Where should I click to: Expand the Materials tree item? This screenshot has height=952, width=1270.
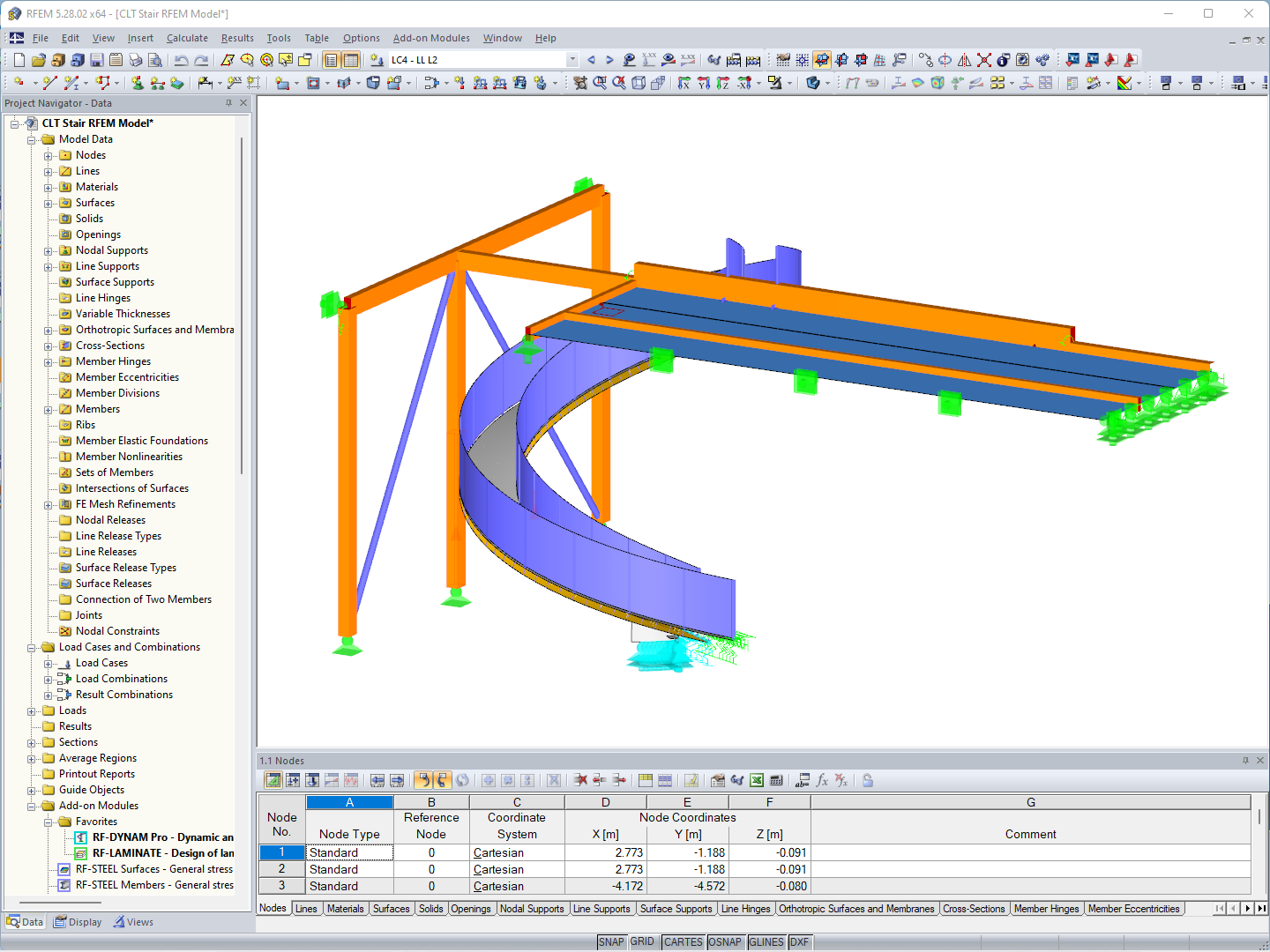tap(49, 188)
